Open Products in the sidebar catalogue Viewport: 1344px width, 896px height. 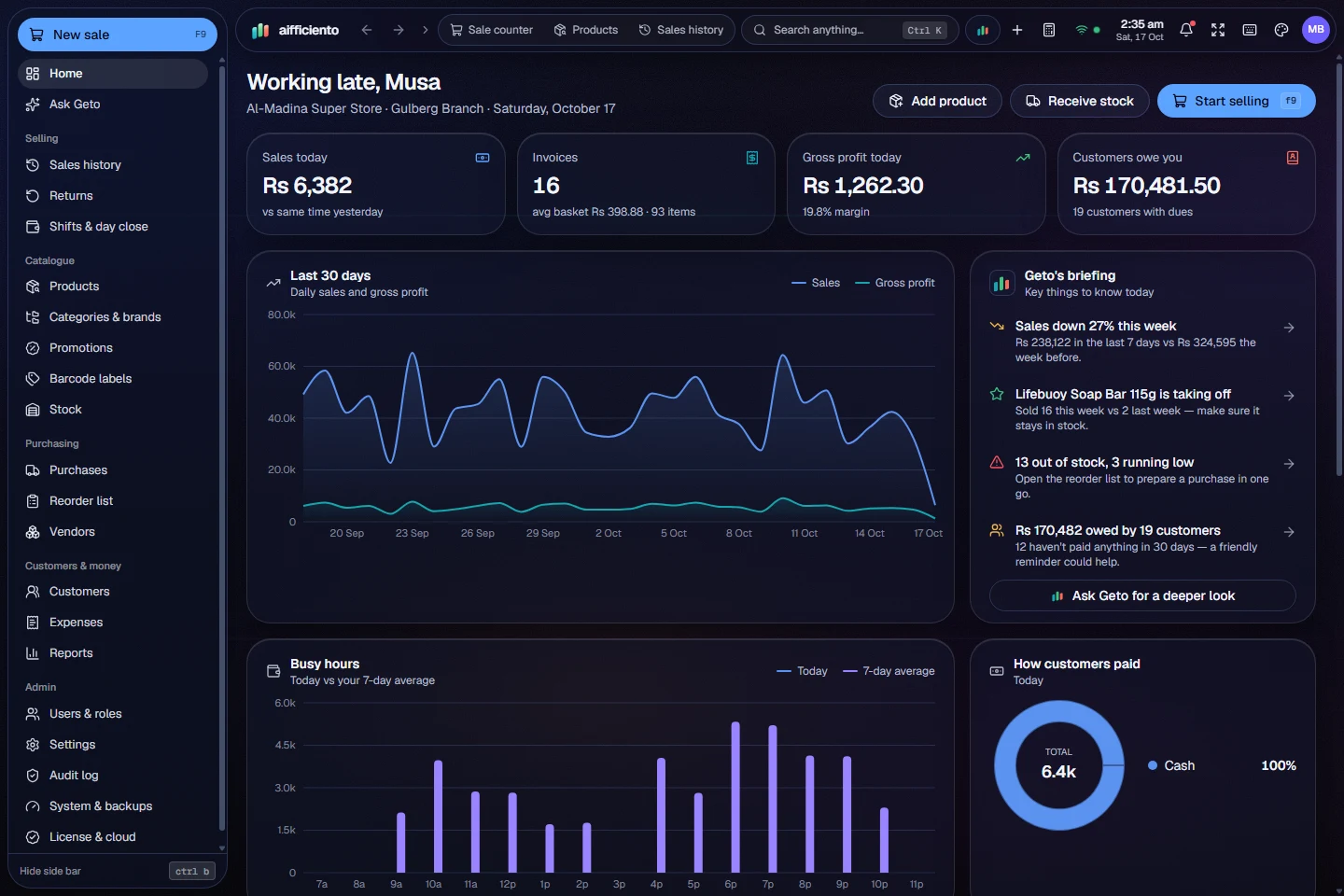click(112, 286)
